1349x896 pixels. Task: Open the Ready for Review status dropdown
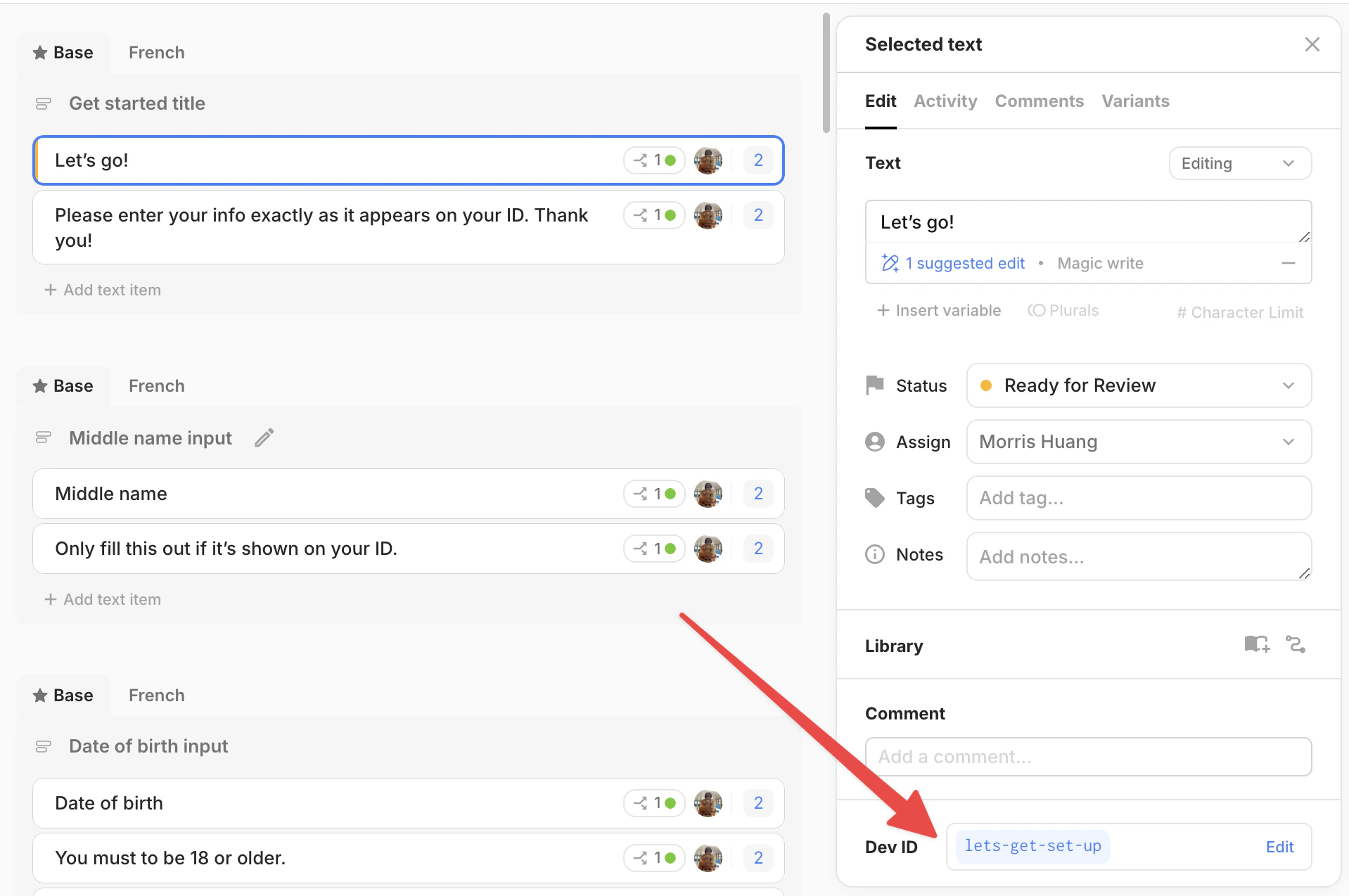tap(1139, 385)
